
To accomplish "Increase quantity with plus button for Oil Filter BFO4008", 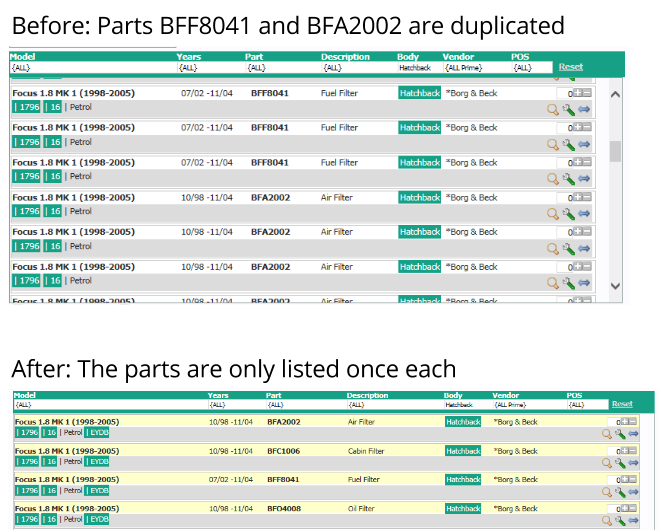I will tap(625, 507).
